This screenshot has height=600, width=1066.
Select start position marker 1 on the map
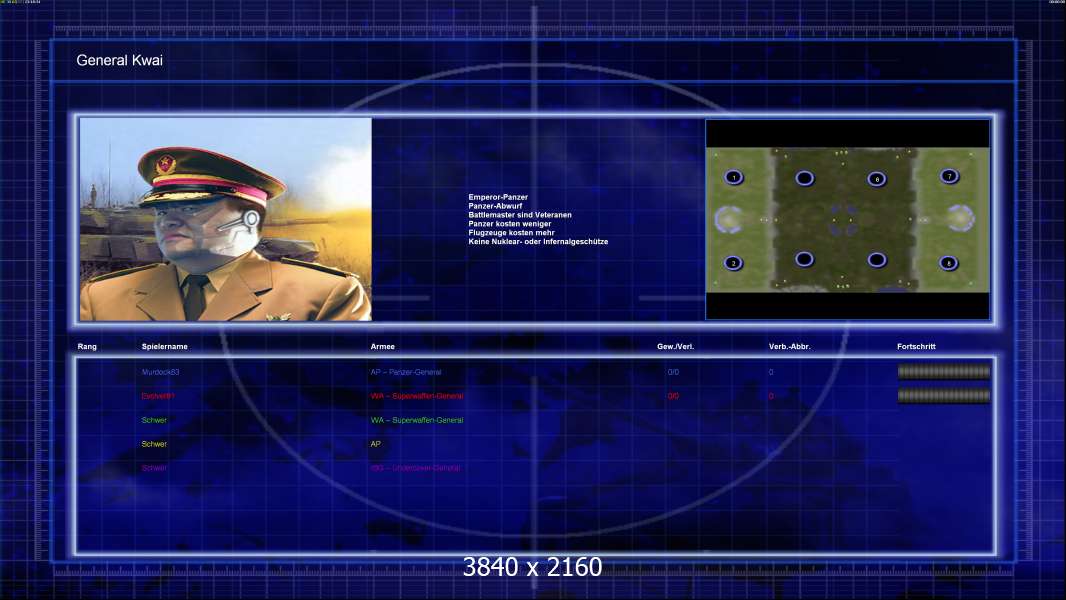click(x=734, y=177)
